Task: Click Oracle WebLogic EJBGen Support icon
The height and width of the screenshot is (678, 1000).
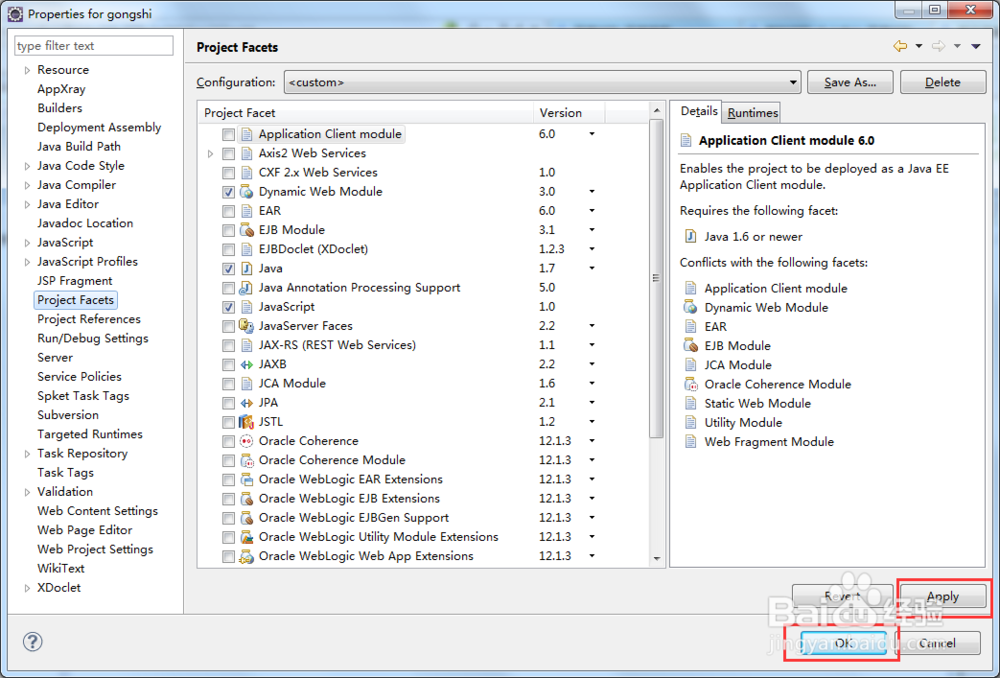Action: (x=246, y=517)
